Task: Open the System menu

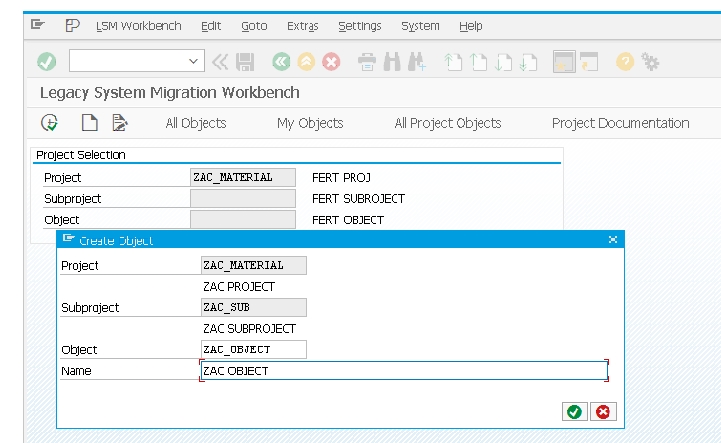Action: [420, 26]
